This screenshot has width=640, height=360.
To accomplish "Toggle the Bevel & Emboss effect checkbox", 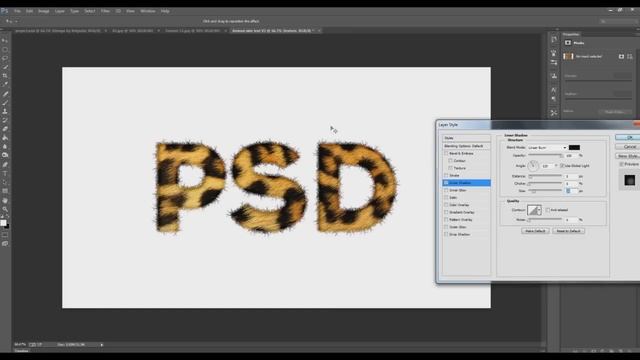I will 446,153.
